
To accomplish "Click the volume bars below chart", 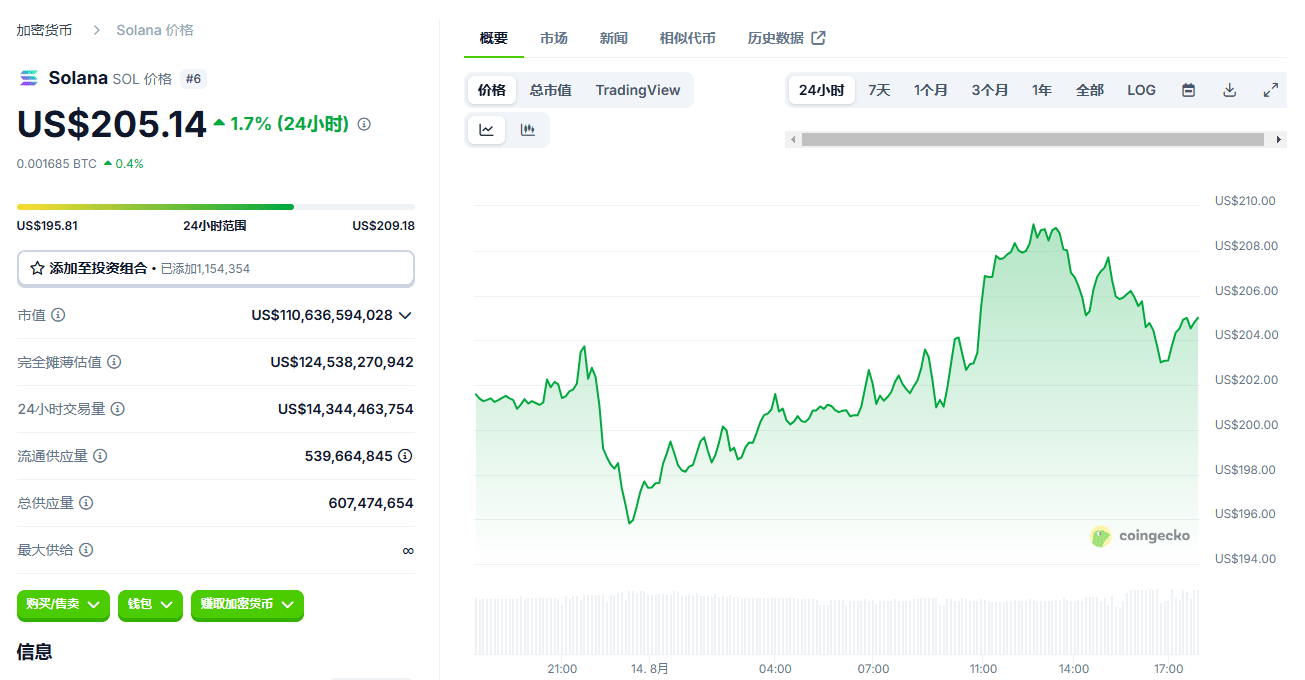I will tap(836, 622).
